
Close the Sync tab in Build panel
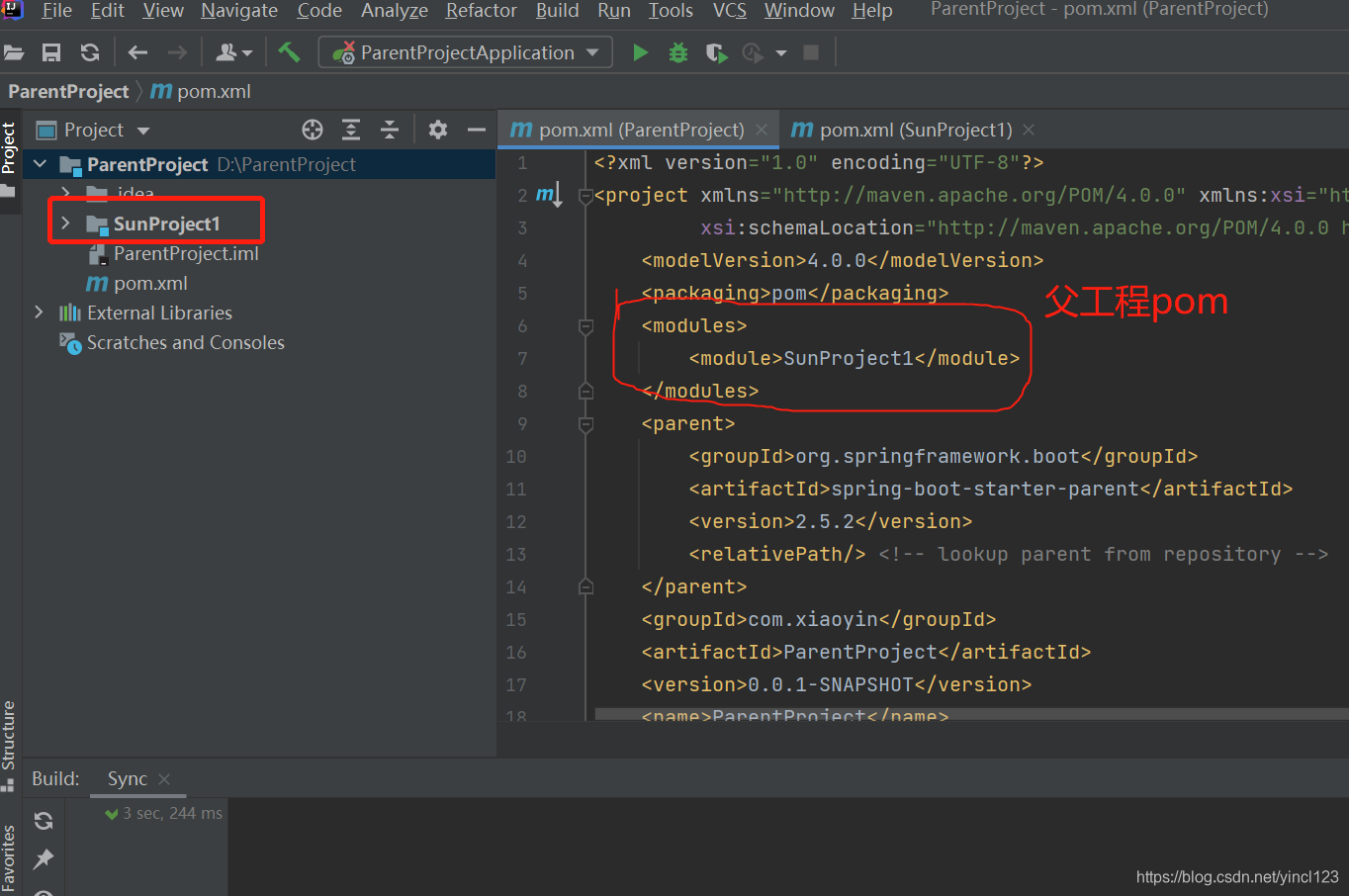[x=164, y=779]
